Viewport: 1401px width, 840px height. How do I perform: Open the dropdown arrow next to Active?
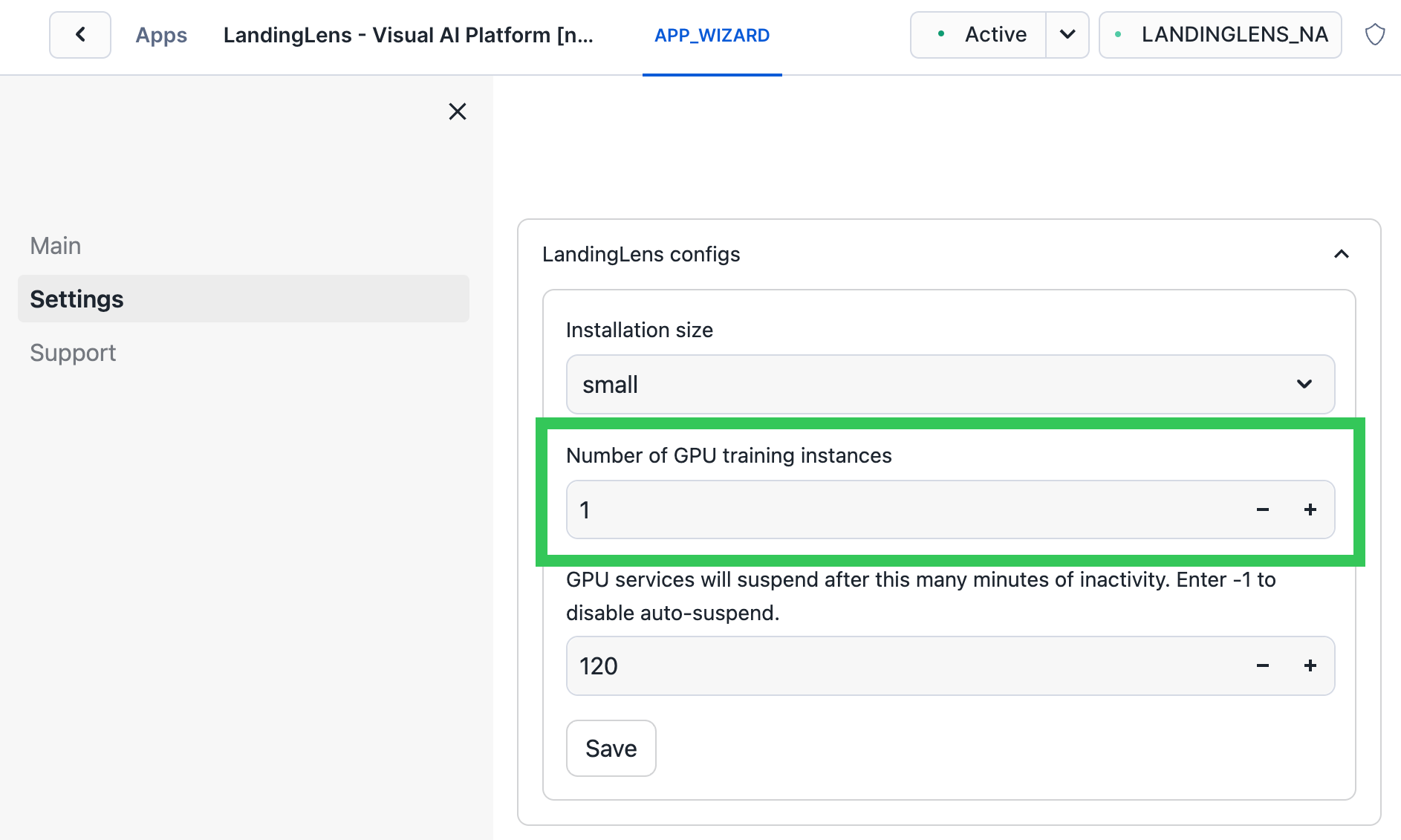(x=1067, y=35)
